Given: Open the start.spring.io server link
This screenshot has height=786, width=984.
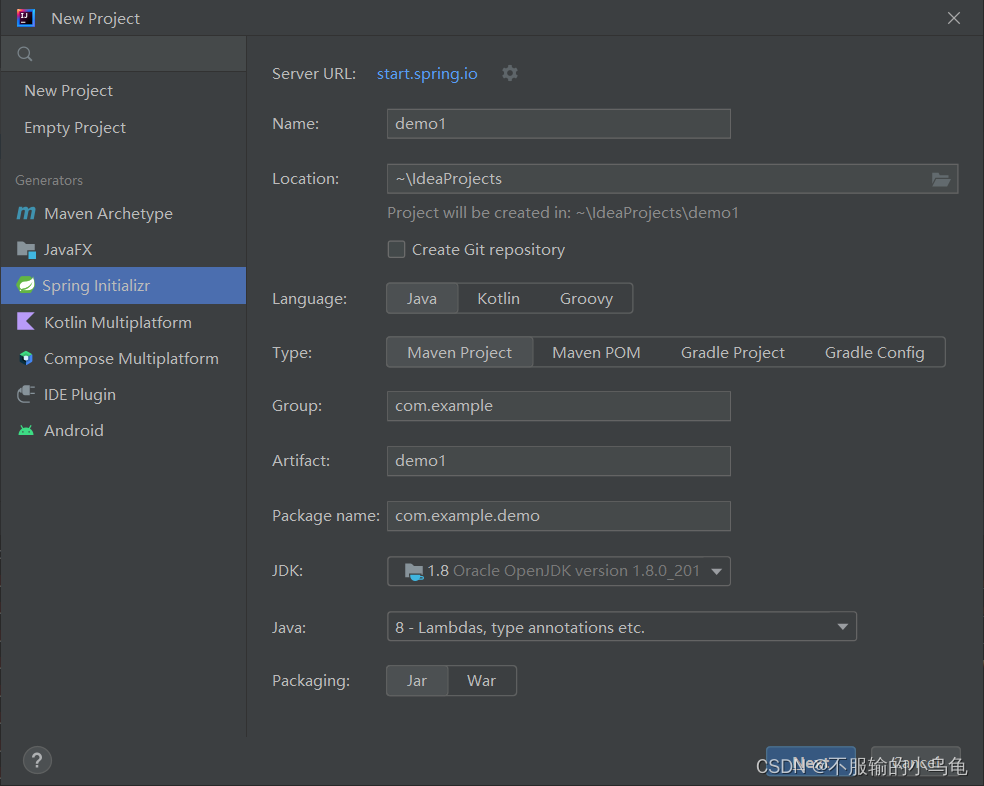Looking at the screenshot, I should tap(427, 74).
